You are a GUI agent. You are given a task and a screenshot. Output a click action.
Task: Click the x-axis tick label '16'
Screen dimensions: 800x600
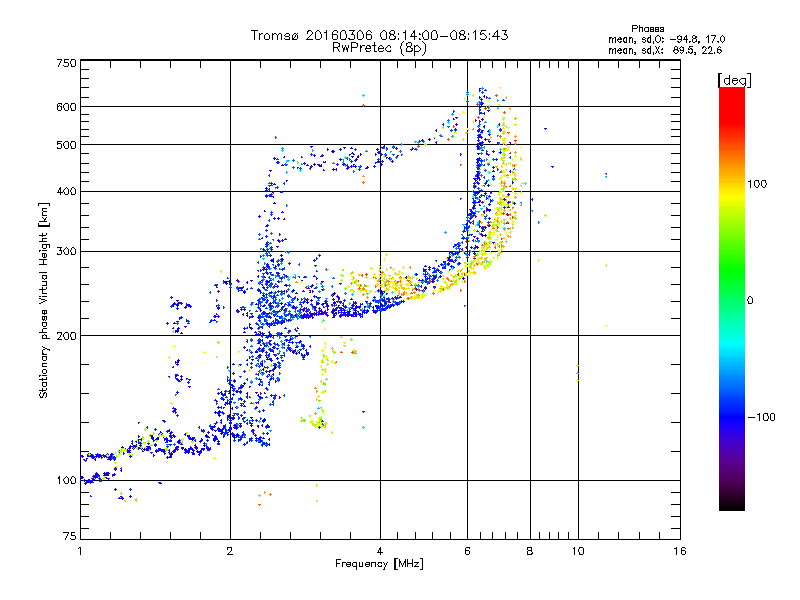[x=680, y=551]
